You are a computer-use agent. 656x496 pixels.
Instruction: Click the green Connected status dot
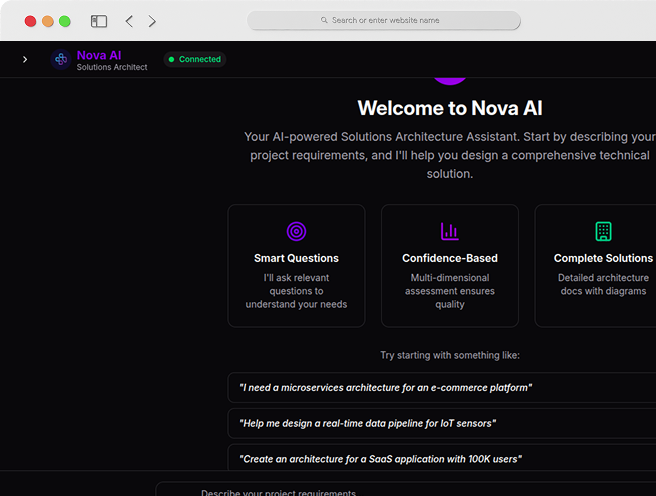click(x=171, y=59)
